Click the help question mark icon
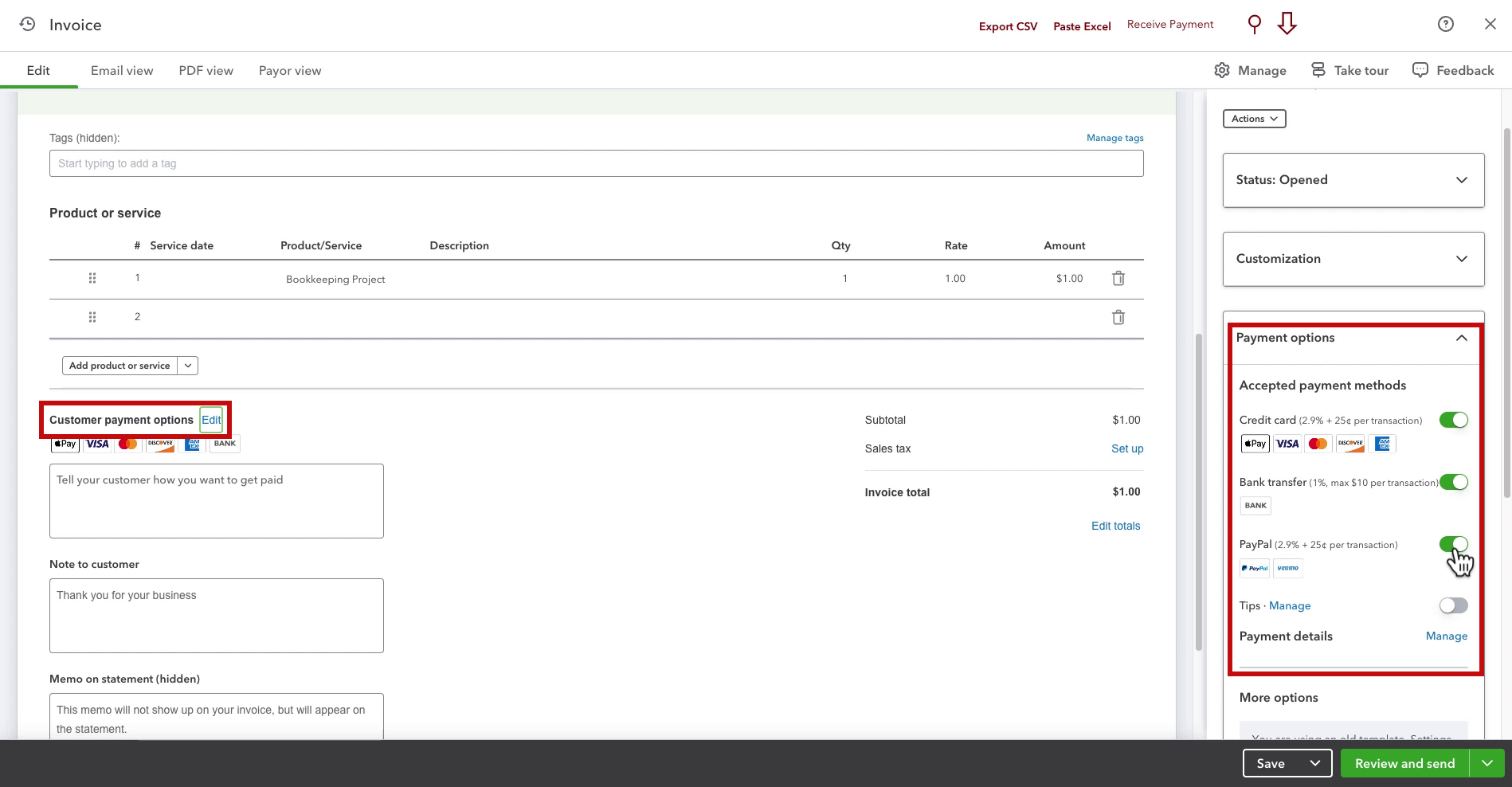This screenshot has height=787, width=1512. (x=1446, y=24)
